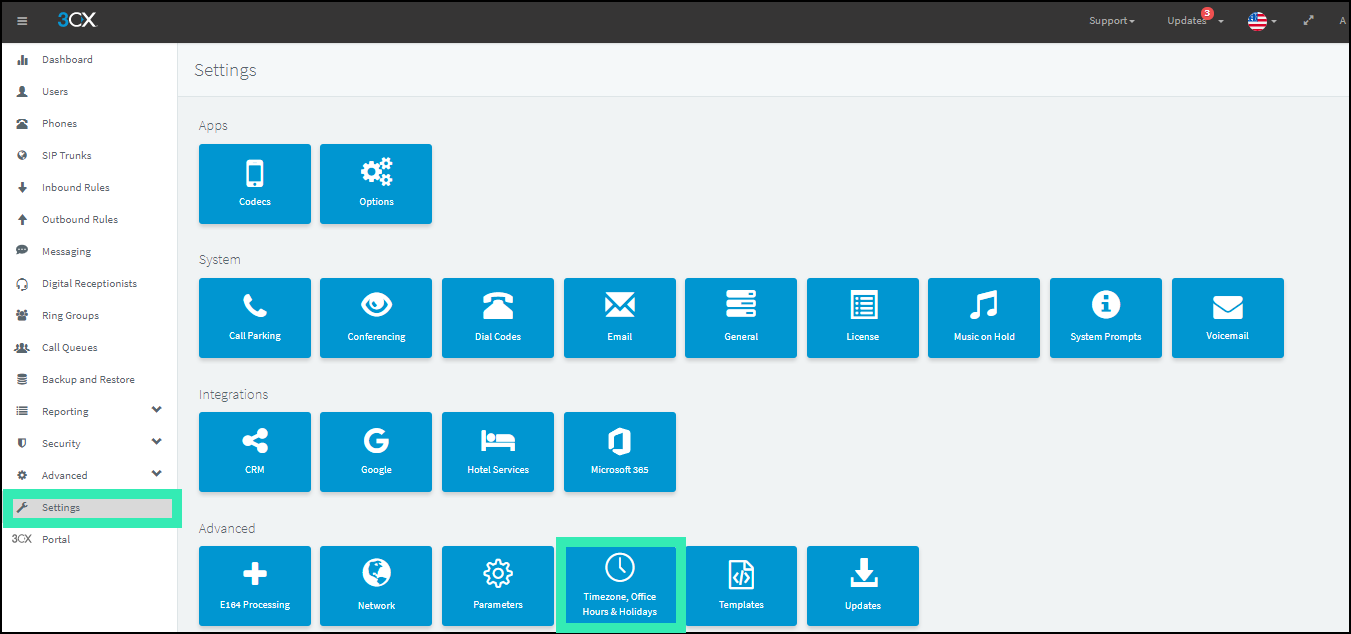Select the Music on Hold tile

(x=983, y=318)
